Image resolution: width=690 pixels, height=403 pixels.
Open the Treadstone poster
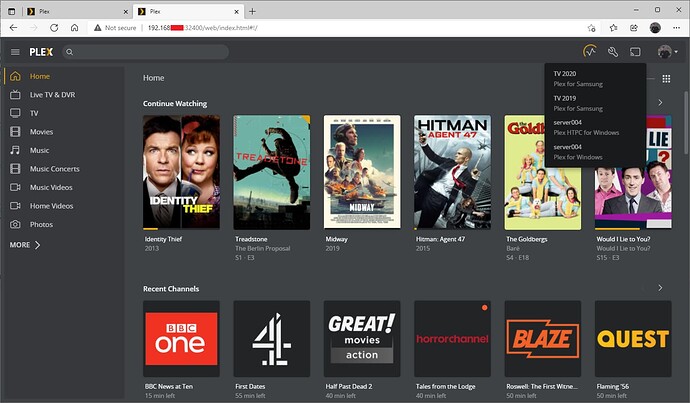click(272, 172)
